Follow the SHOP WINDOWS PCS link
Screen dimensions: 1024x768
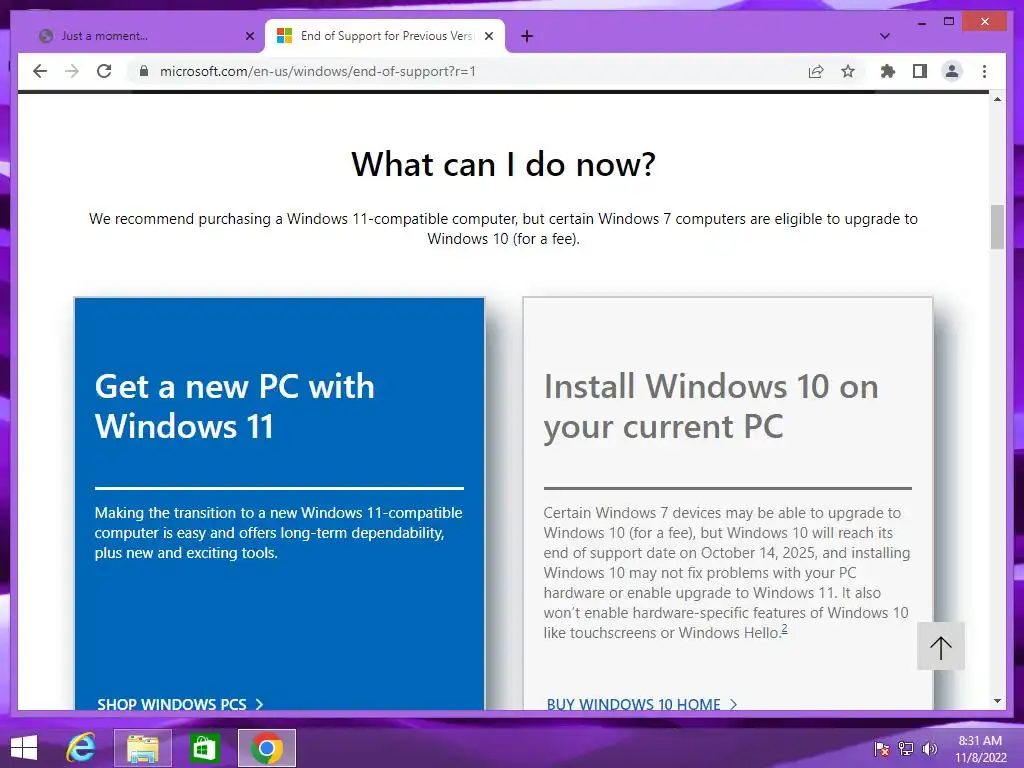click(180, 704)
